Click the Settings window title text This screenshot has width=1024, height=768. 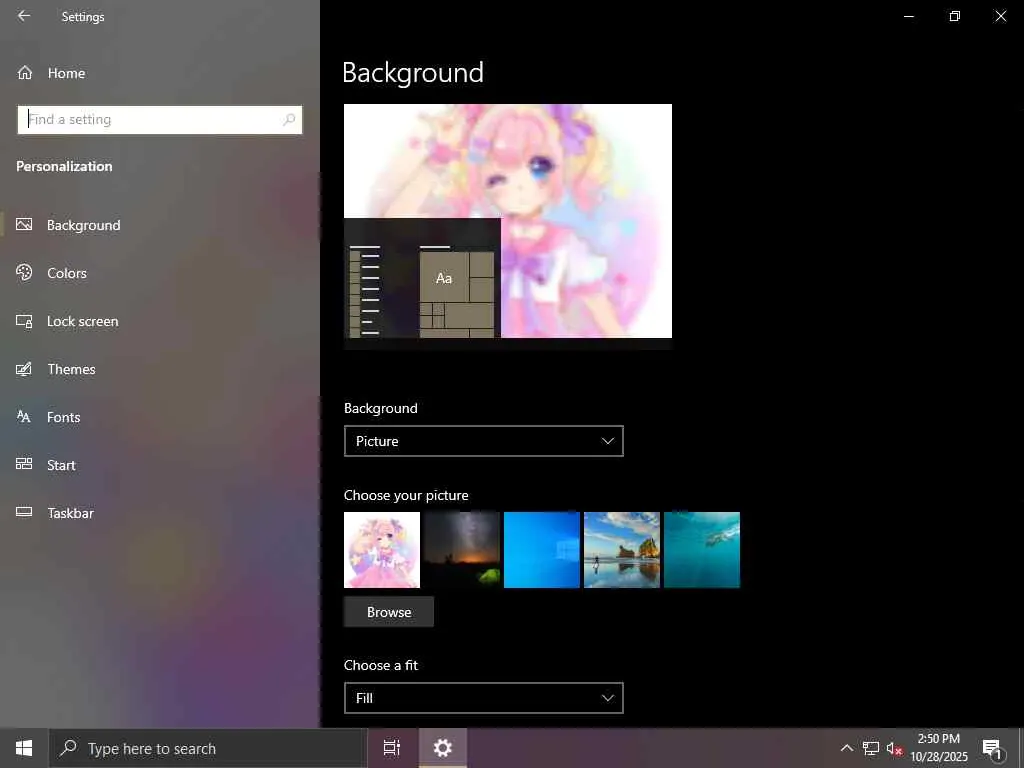pyautogui.click(x=83, y=16)
